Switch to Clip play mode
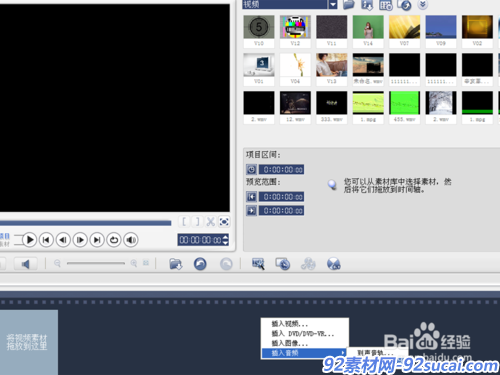The image size is (500, 375). 5,244
